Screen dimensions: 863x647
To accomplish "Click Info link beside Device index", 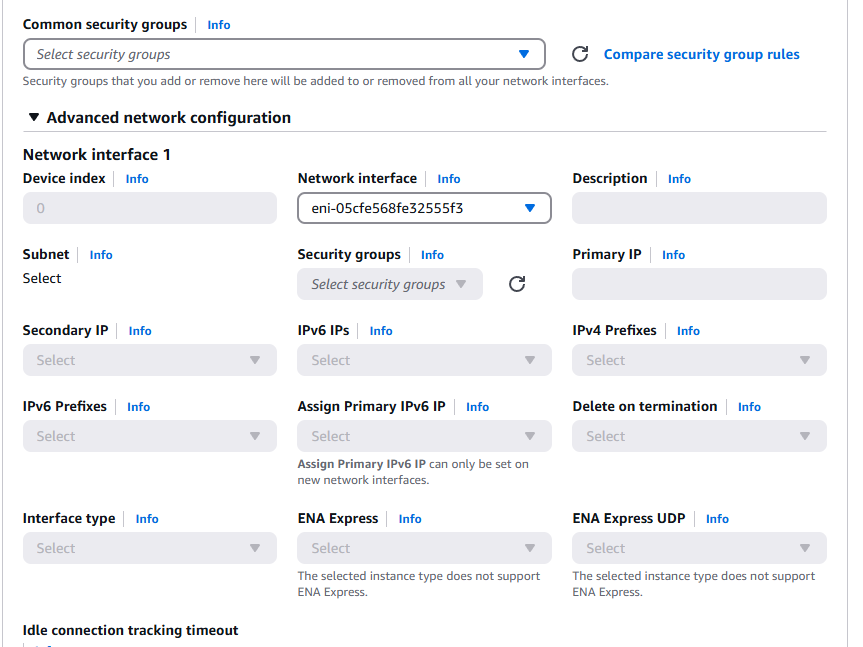I will 137,179.
